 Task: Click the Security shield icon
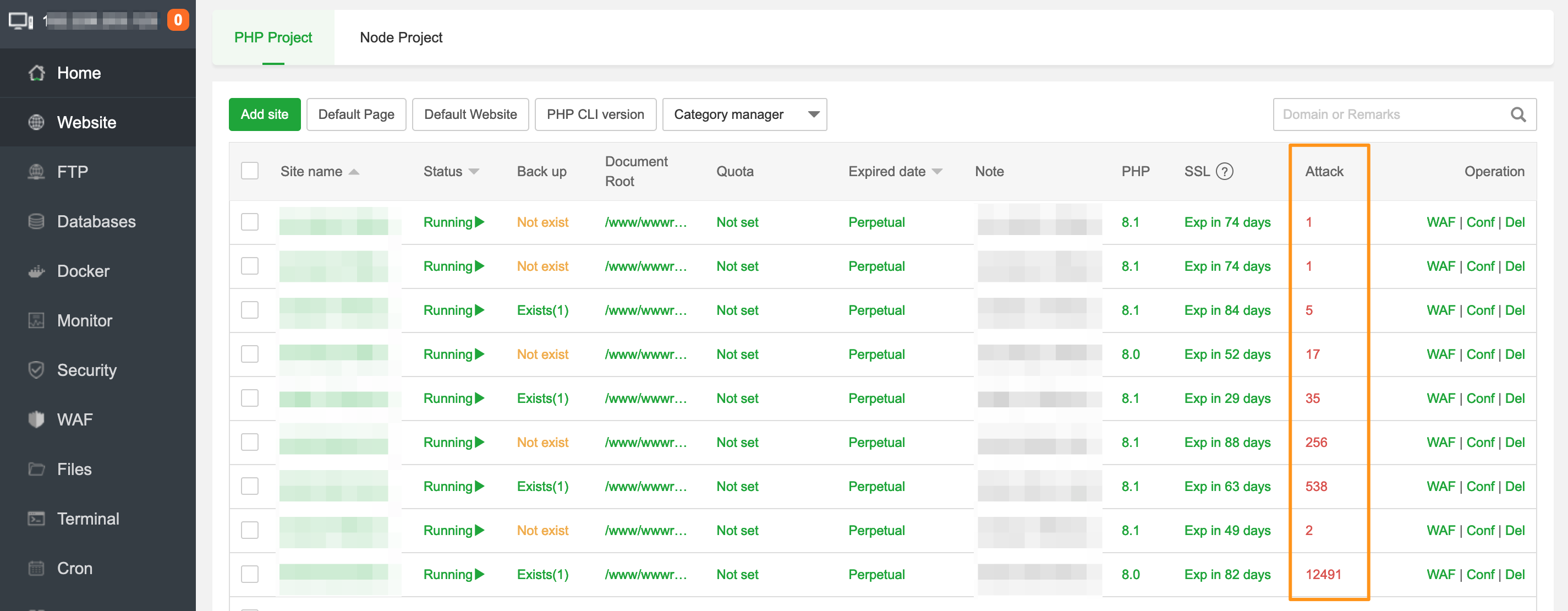pos(36,370)
